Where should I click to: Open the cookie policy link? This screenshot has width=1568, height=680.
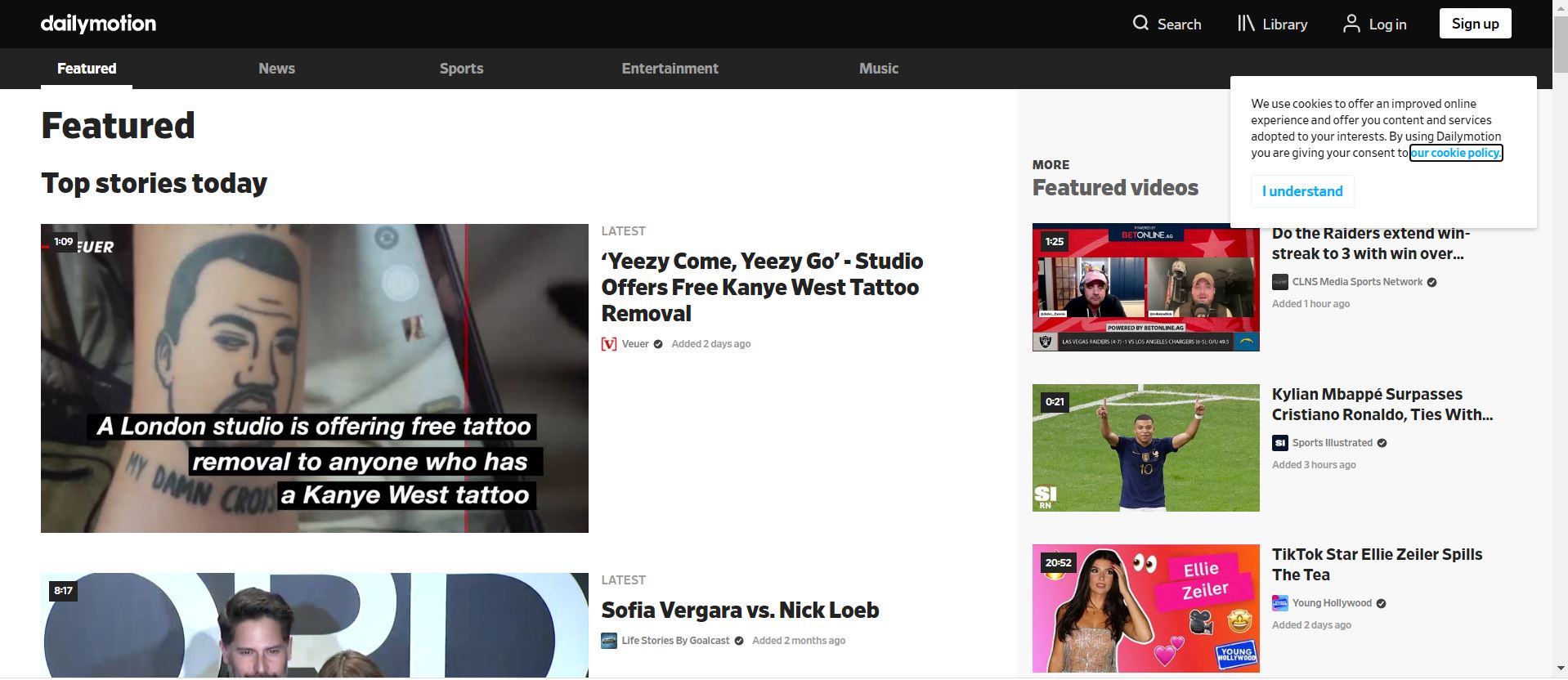(x=1456, y=153)
